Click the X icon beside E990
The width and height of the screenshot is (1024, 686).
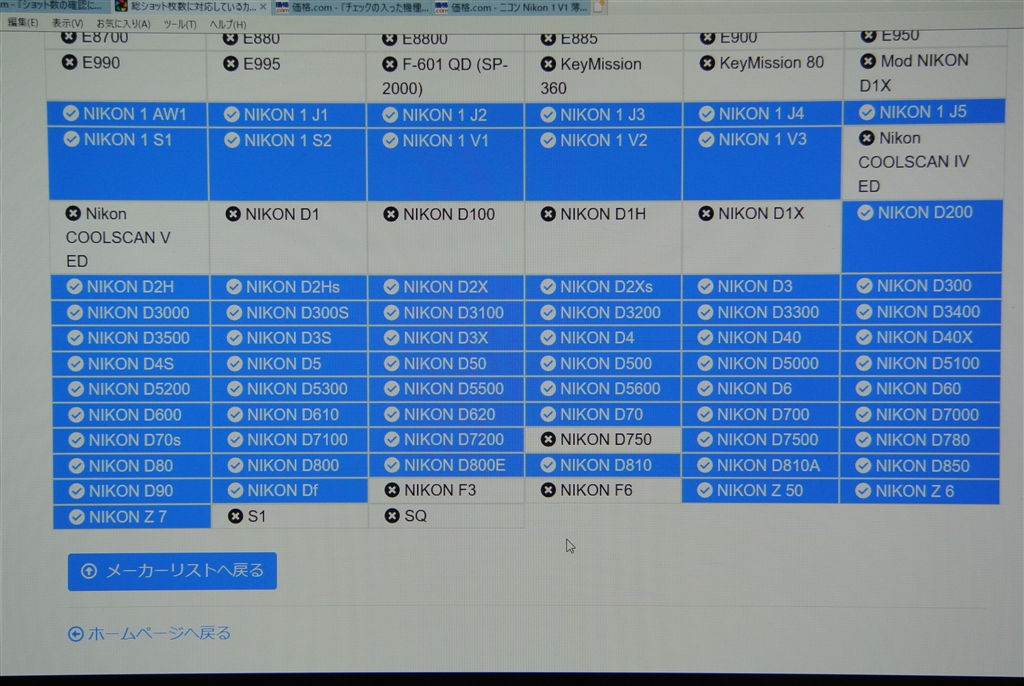pyautogui.click(x=69, y=62)
